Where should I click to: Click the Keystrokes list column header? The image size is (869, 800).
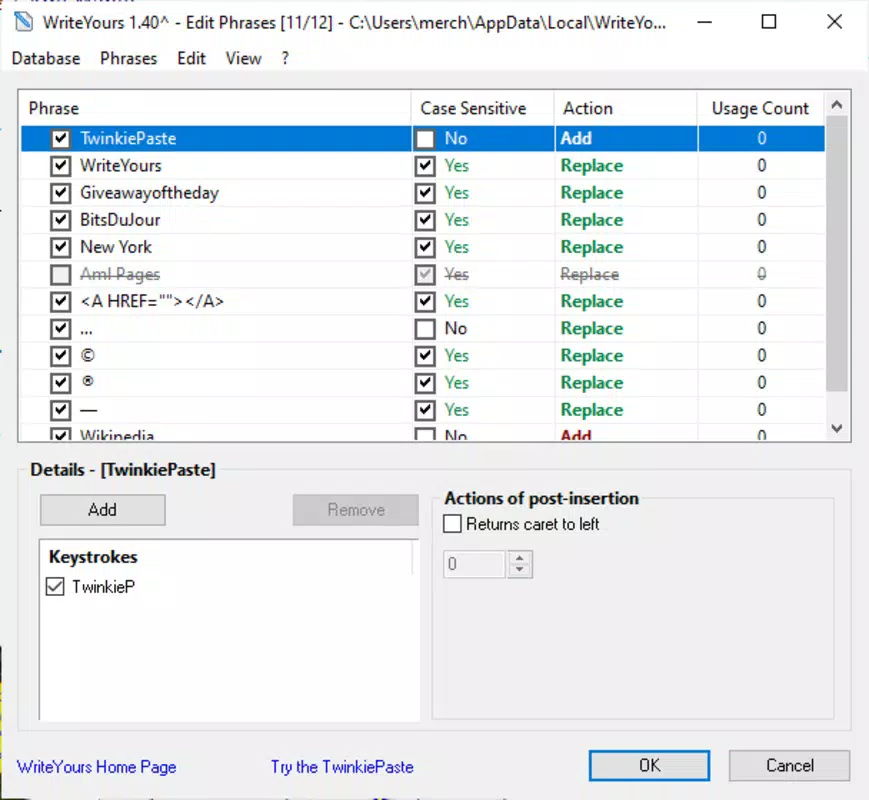click(x=226, y=557)
